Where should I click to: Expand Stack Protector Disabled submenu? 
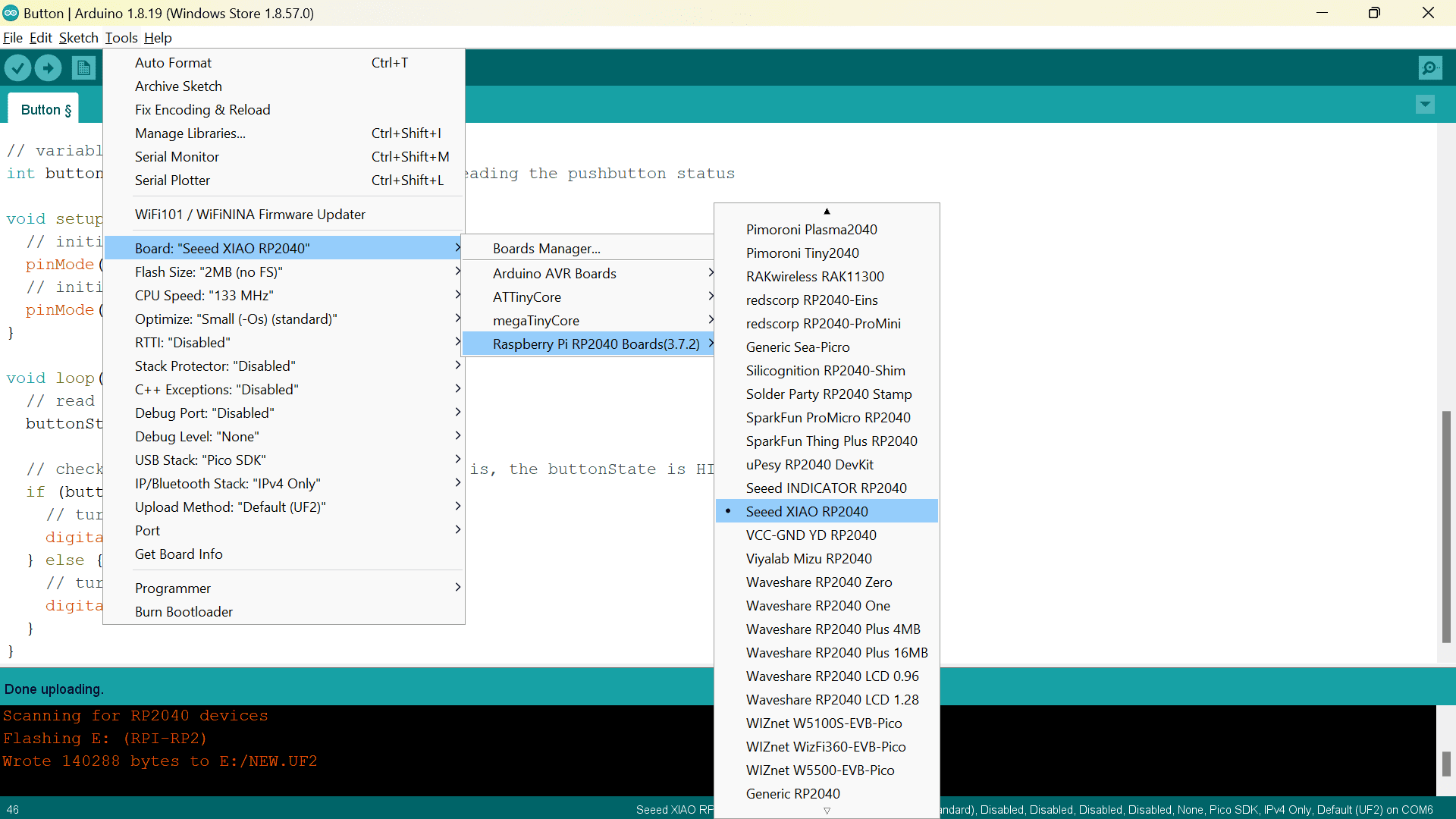point(284,366)
